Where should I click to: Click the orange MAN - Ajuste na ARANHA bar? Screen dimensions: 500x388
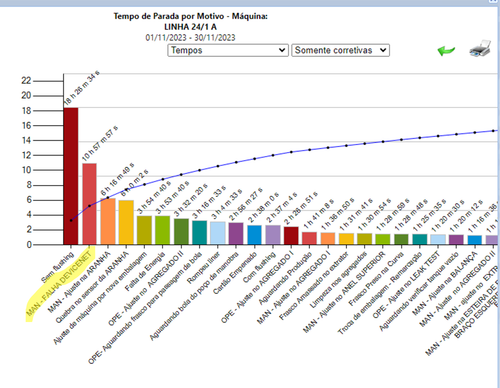[108, 221]
